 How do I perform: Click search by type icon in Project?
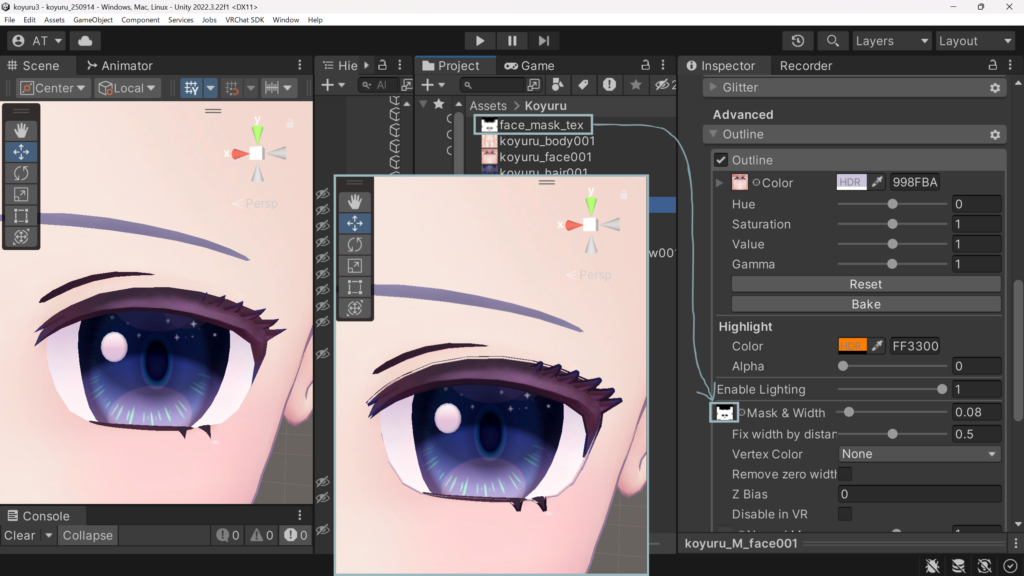click(x=557, y=85)
